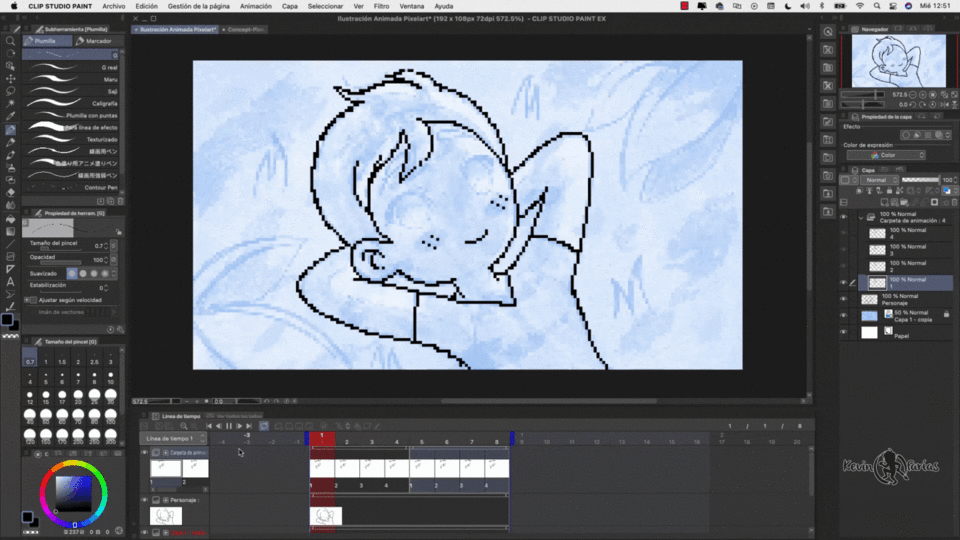
Task: Open the Archivo menu
Action: click(x=113, y=6)
